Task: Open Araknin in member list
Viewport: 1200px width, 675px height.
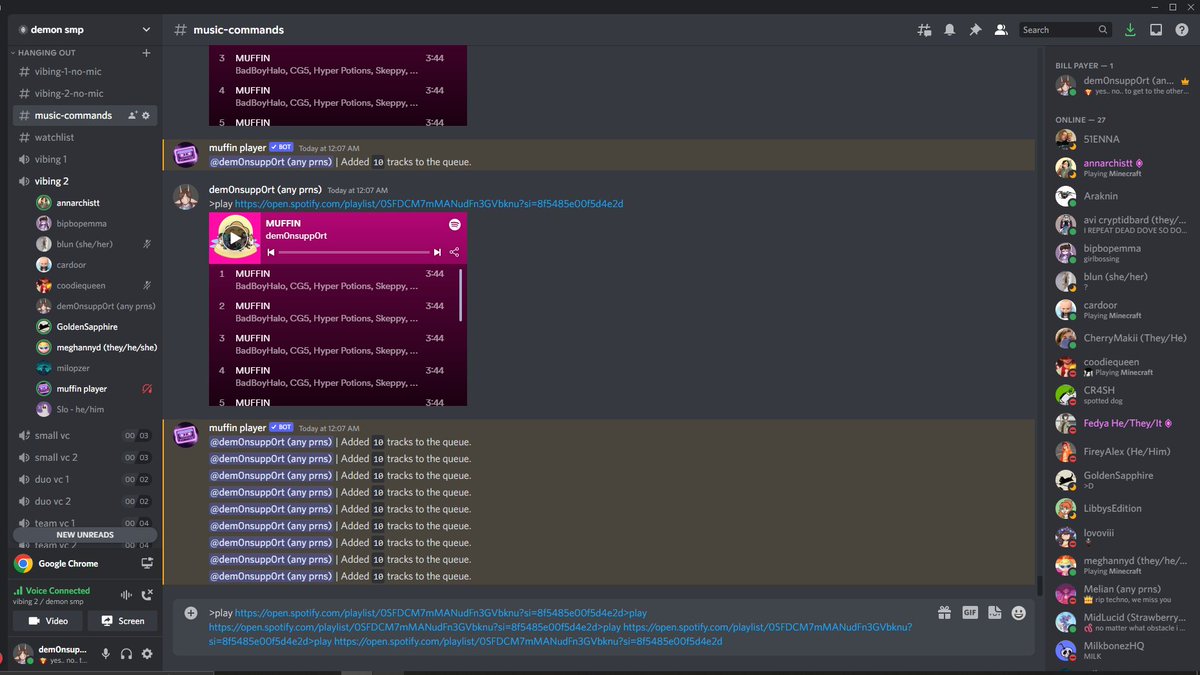Action: point(1121,196)
